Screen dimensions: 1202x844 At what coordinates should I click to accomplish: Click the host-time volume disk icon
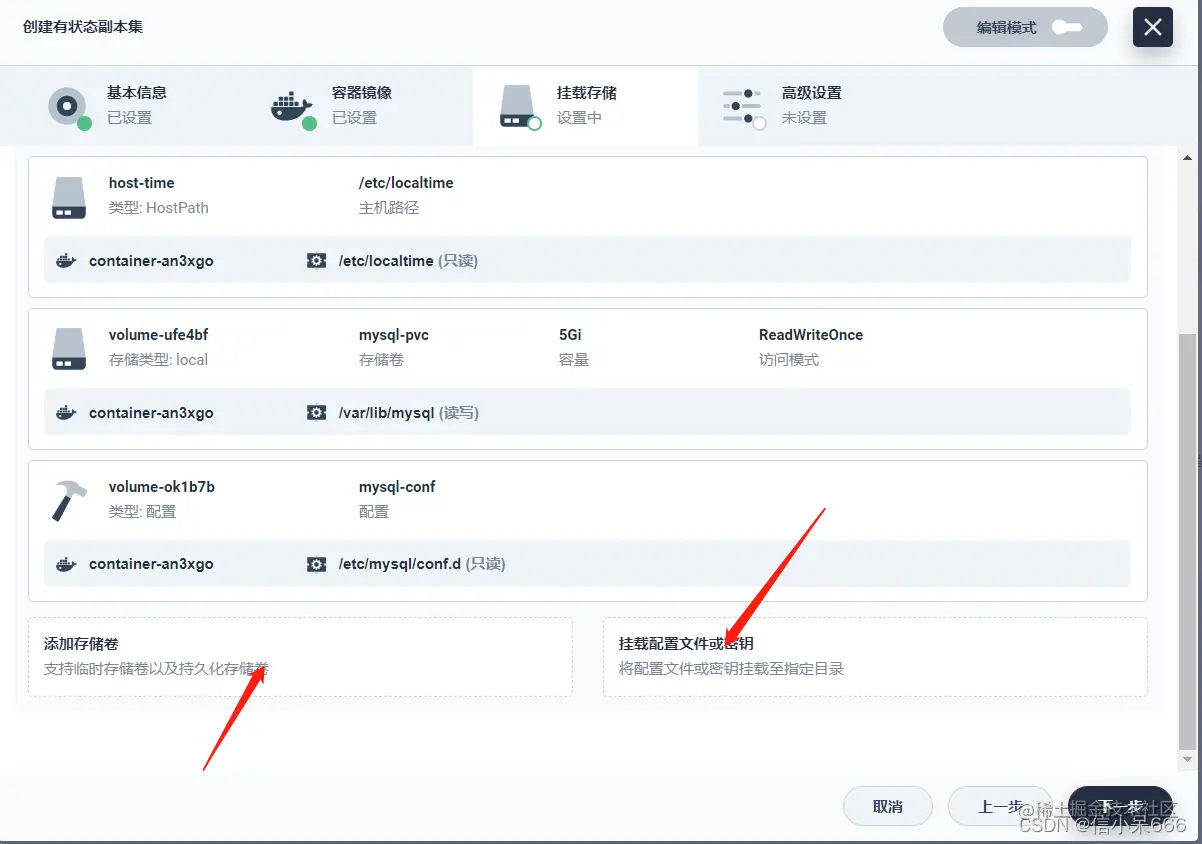coord(69,197)
